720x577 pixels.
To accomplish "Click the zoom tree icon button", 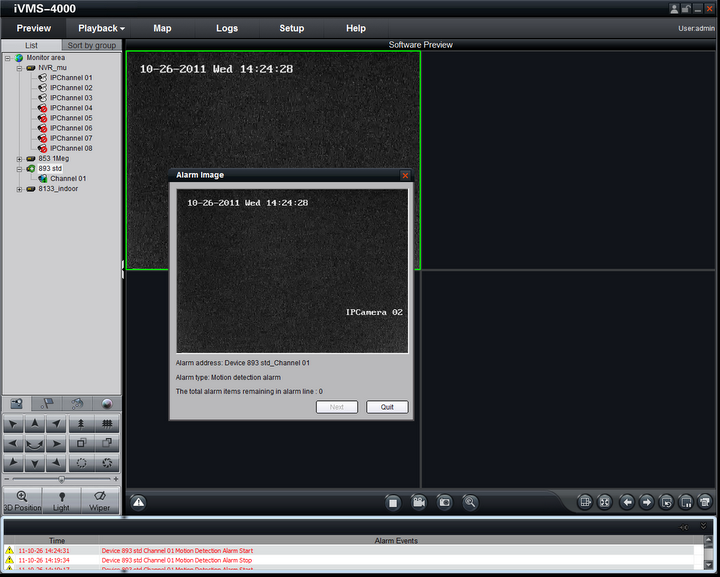I will pyautogui.click(x=81, y=424).
